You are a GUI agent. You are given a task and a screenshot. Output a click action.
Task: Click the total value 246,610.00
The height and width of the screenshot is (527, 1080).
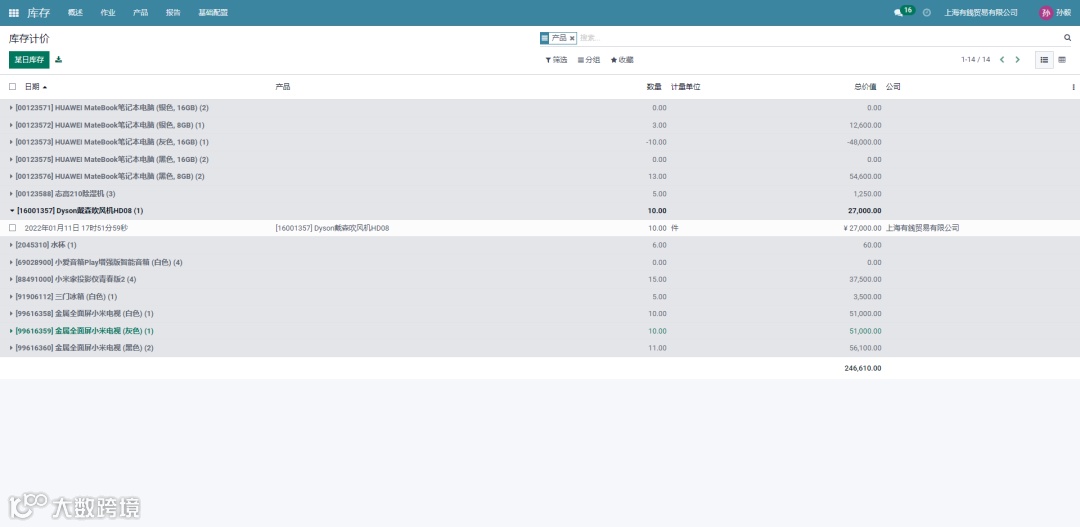863,369
